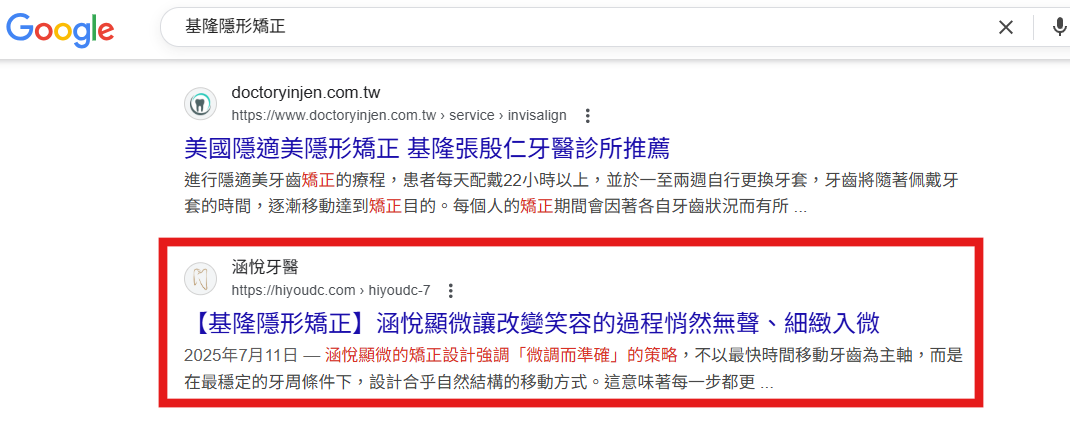Open more options for doctoryinjen.com.tw result
The height and width of the screenshot is (430, 1070).
pos(588,115)
